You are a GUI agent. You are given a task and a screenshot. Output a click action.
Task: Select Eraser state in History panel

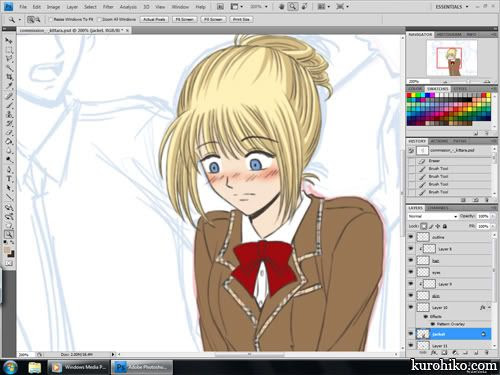[450, 161]
